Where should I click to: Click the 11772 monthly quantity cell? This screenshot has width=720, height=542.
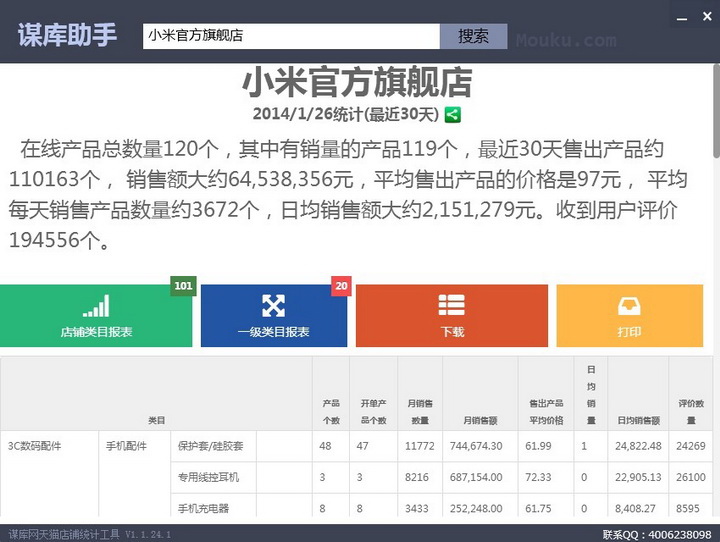click(420, 446)
